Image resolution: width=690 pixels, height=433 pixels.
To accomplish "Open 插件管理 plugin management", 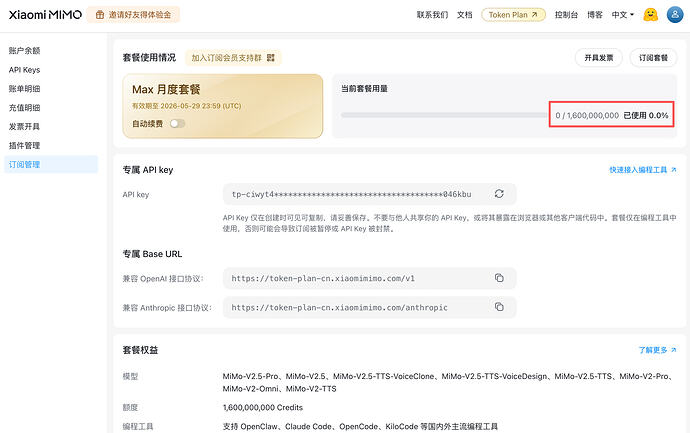I will click(x=24, y=145).
